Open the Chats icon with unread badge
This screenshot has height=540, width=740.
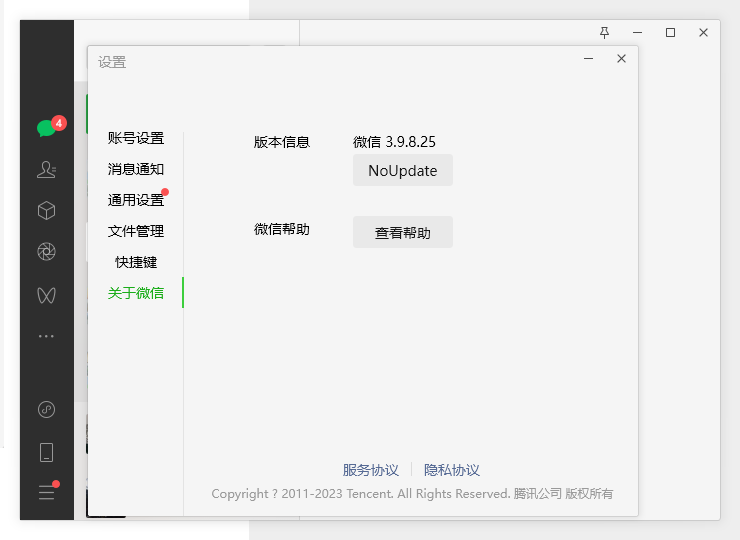point(46,128)
